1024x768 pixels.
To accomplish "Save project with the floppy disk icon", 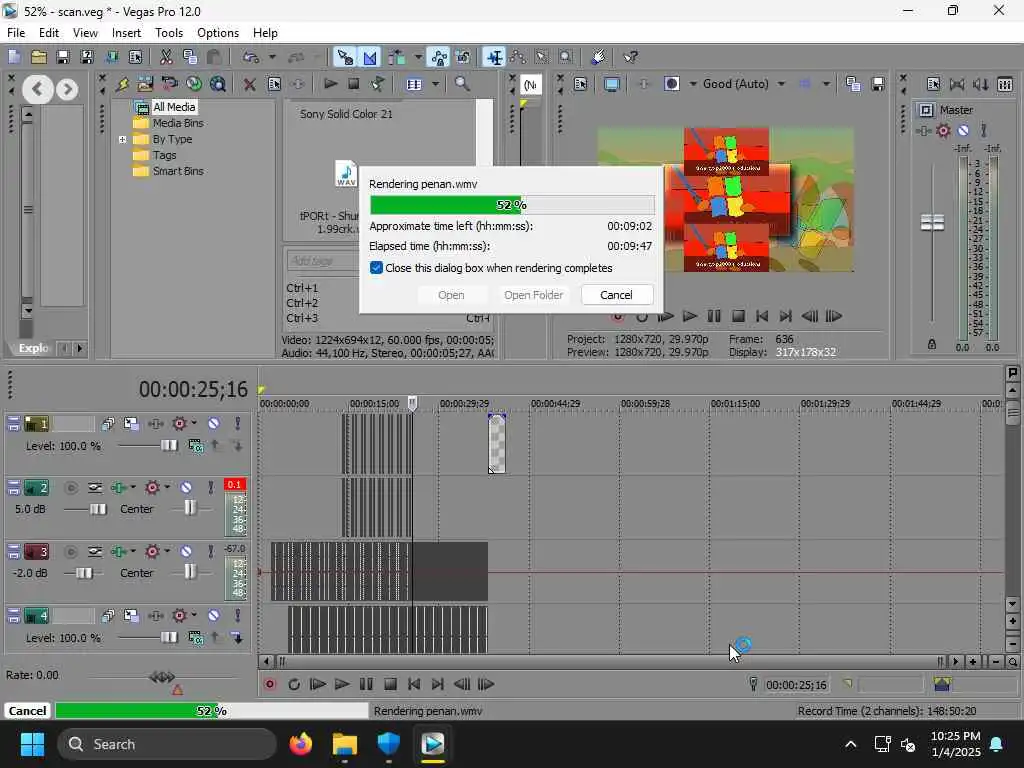I will (x=63, y=57).
